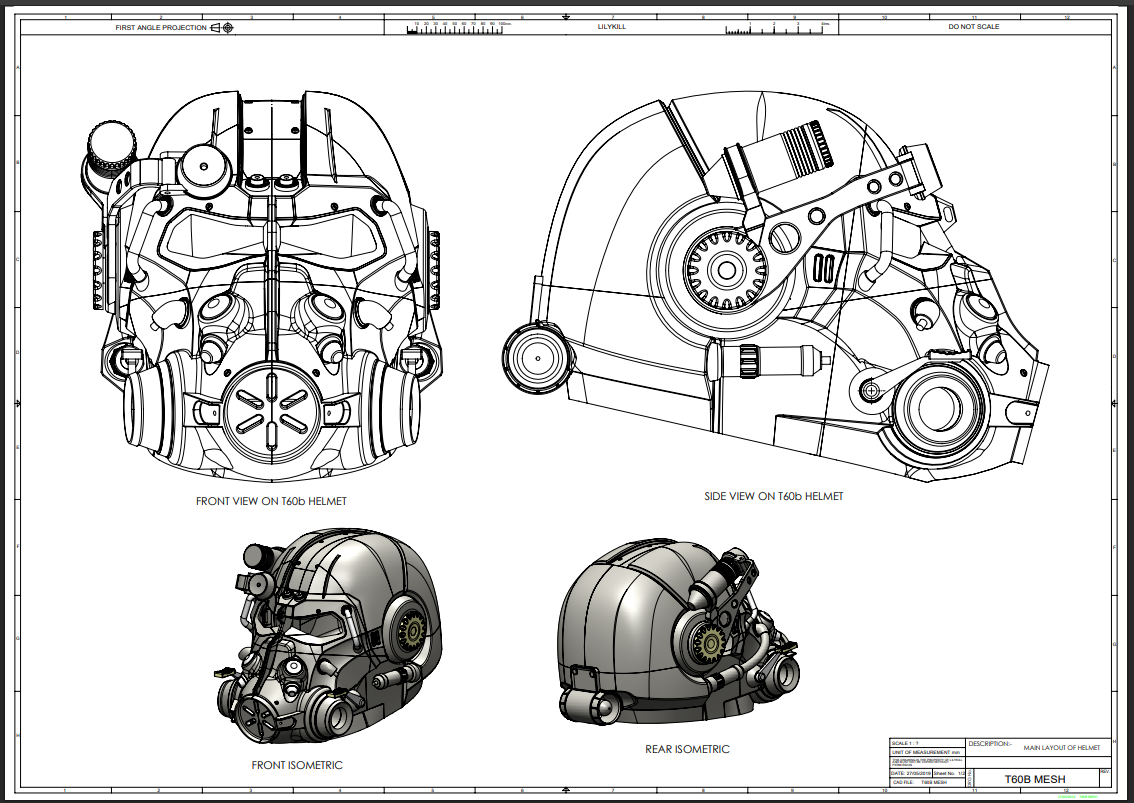
Task: Click the 'FRONT VIEW ON T60b HELMET' caption
Action: pyautogui.click(x=271, y=501)
